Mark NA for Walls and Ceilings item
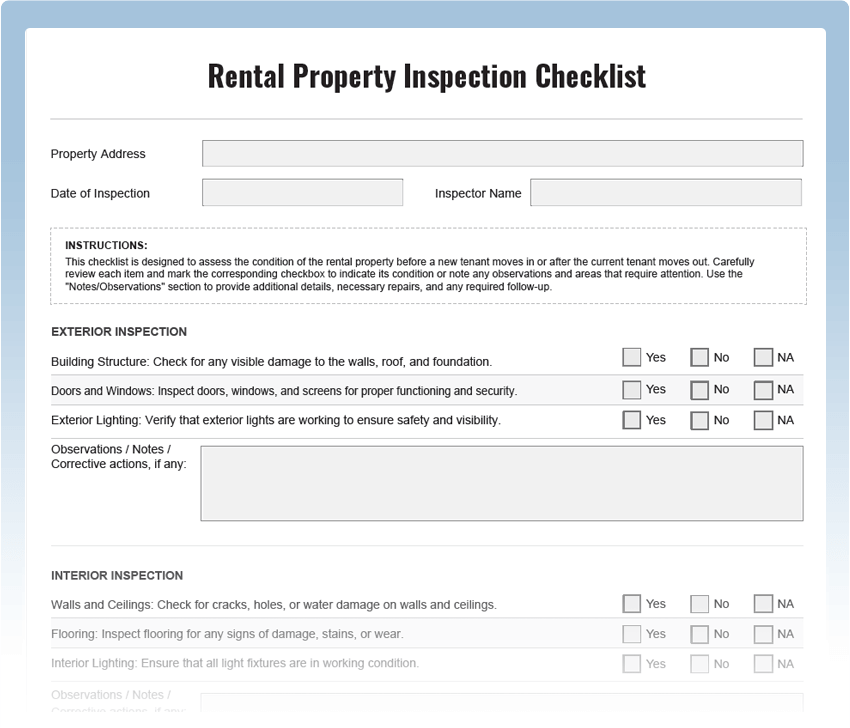Screen dimensions: 850x728 click(763, 603)
